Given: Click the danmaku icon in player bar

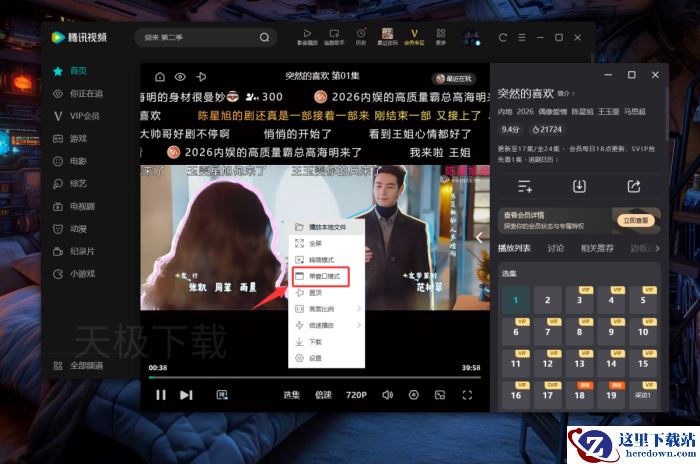Looking at the screenshot, I should [x=222, y=395].
